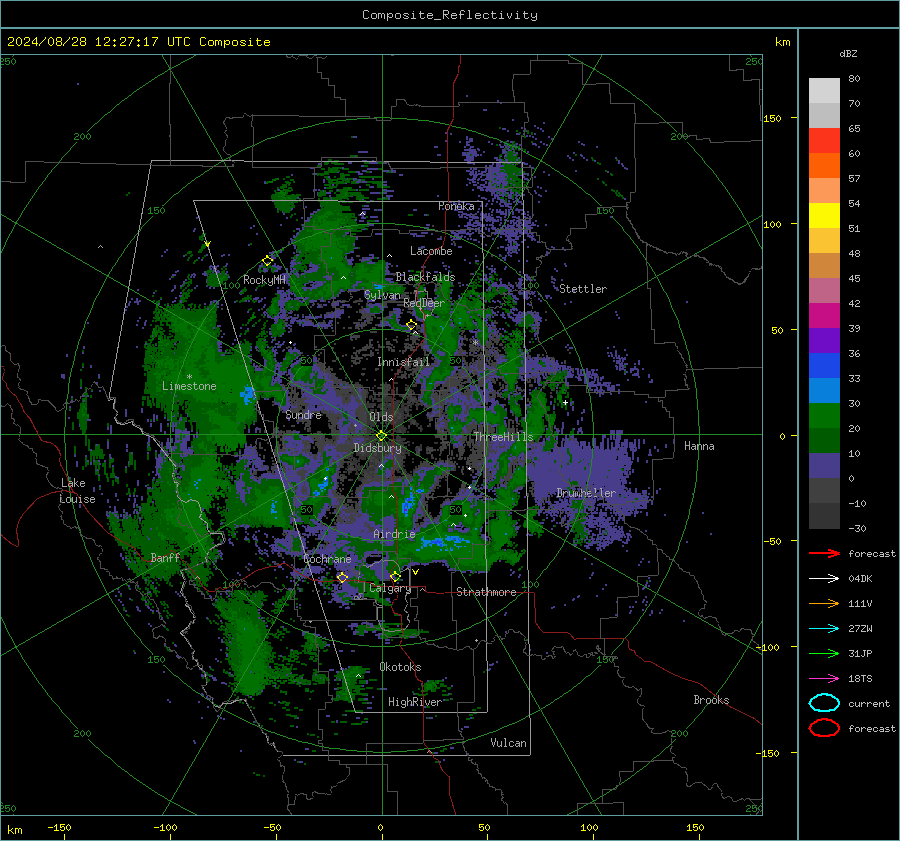Click the red forecast ellipse in the legend
The image size is (900, 841).
coord(824,728)
